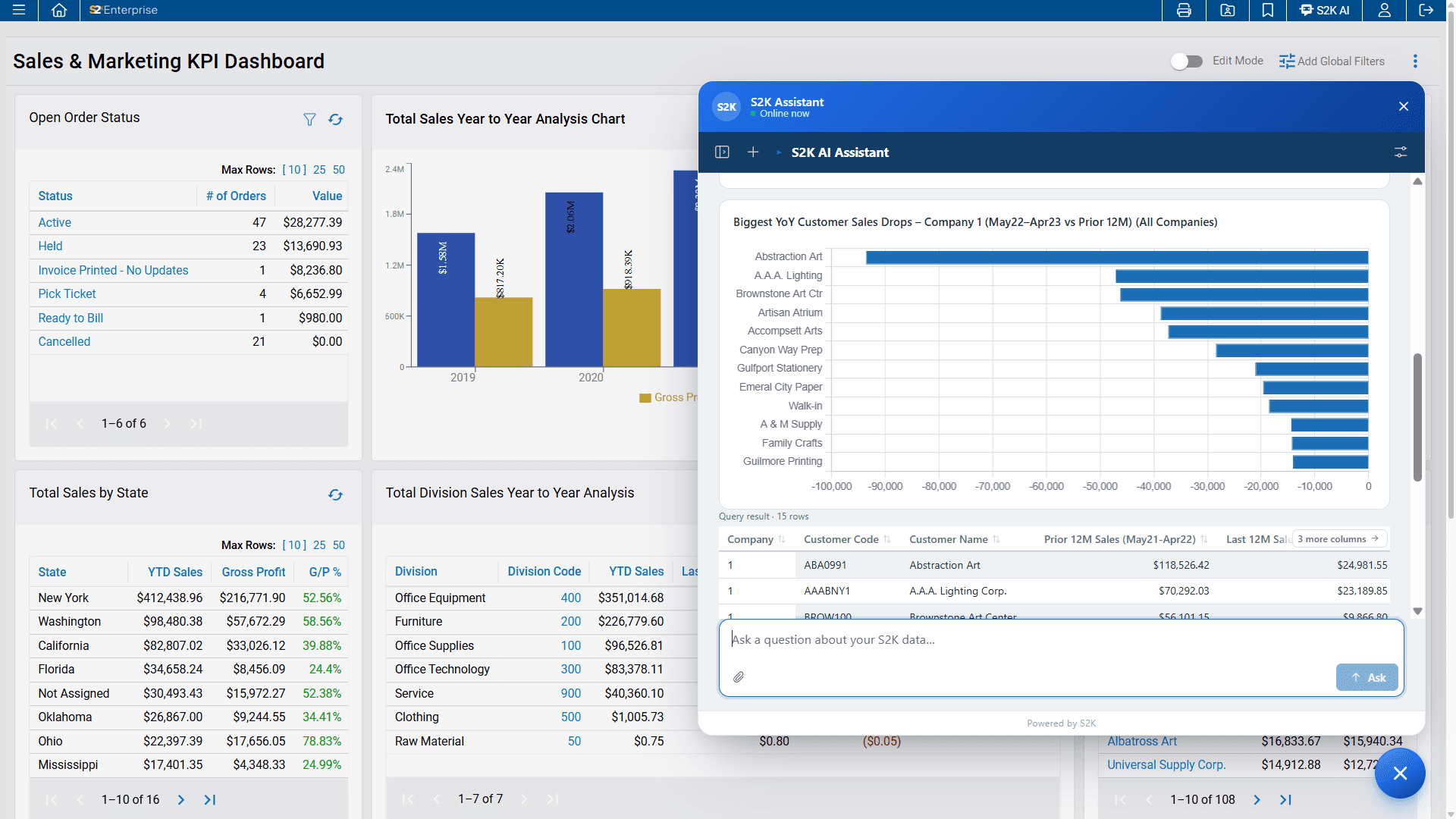Click the Abstraction Art bar in chart
Image resolution: width=1456 pixels, height=819 pixels.
(x=1116, y=257)
